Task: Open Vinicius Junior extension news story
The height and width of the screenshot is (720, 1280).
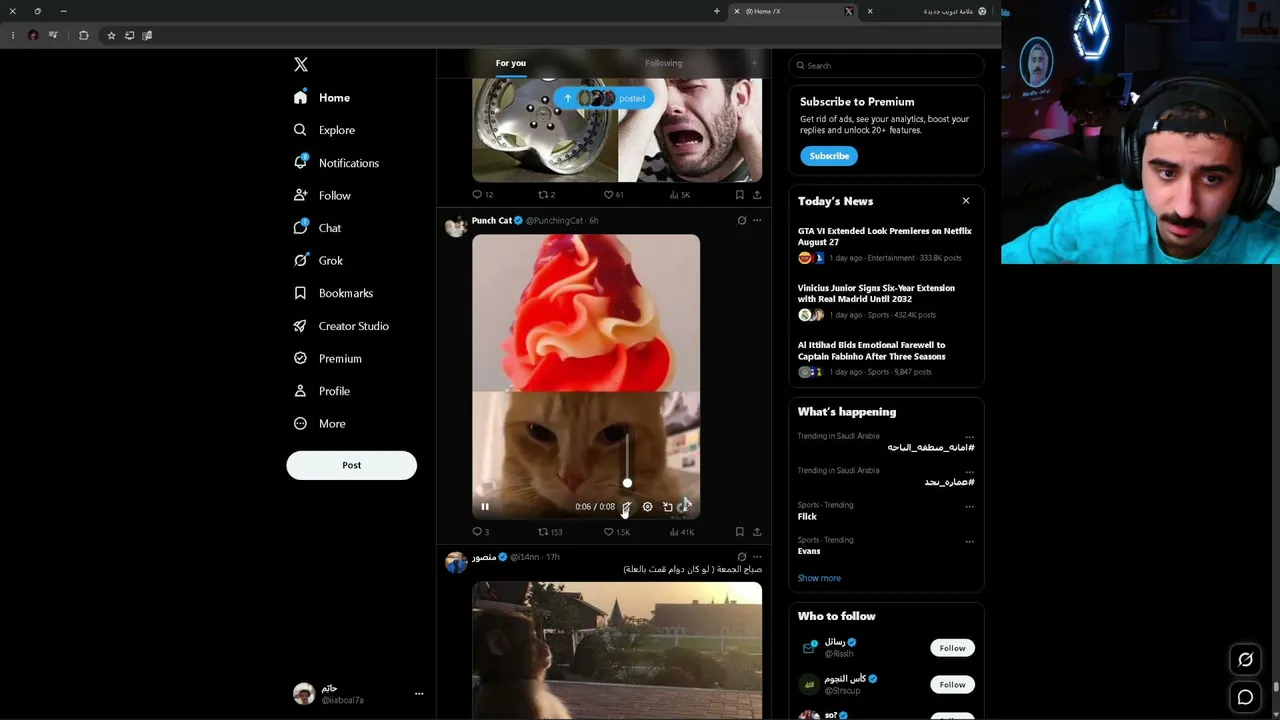Action: [886, 302]
